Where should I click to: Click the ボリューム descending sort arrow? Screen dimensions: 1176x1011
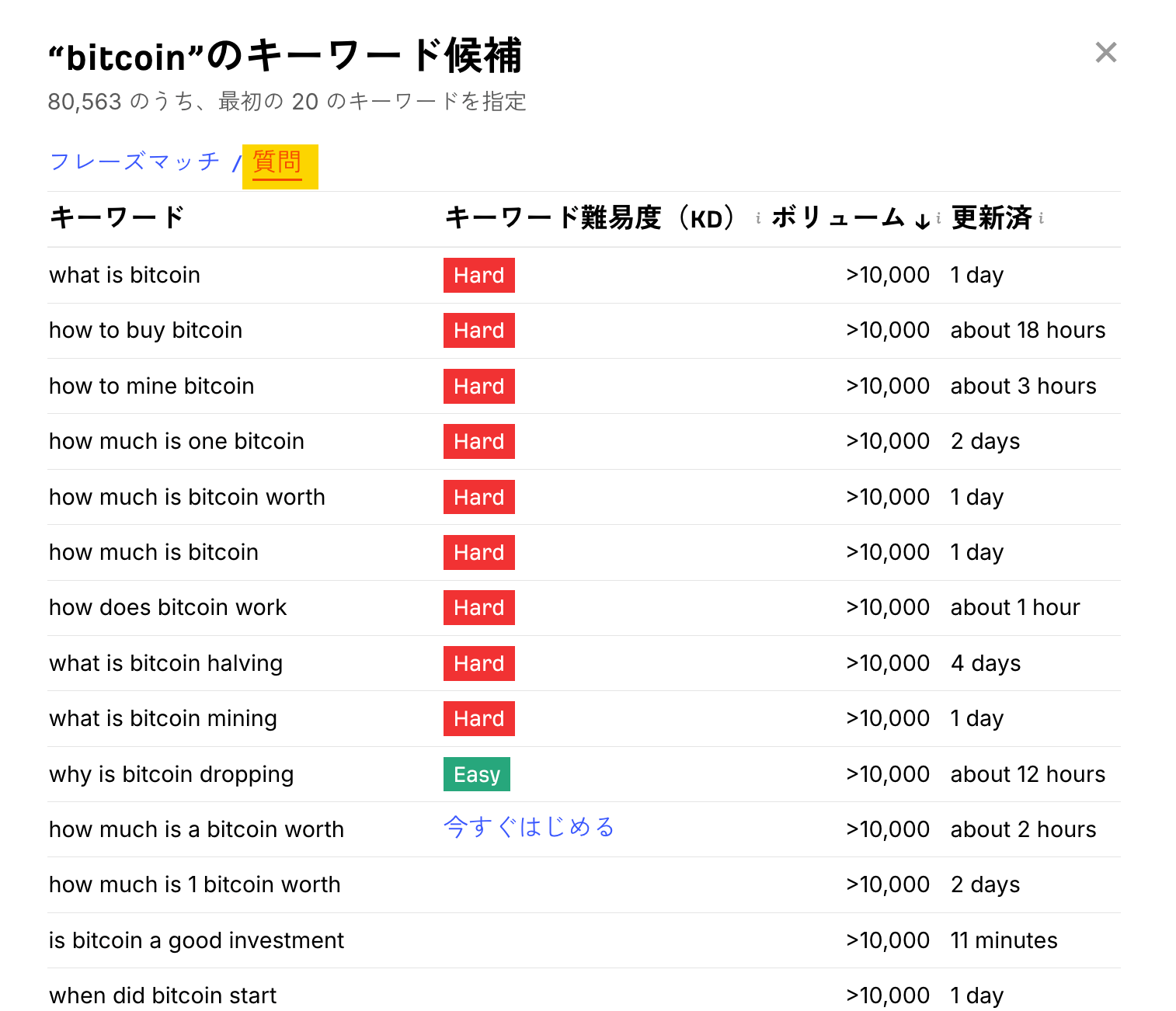[x=922, y=221]
